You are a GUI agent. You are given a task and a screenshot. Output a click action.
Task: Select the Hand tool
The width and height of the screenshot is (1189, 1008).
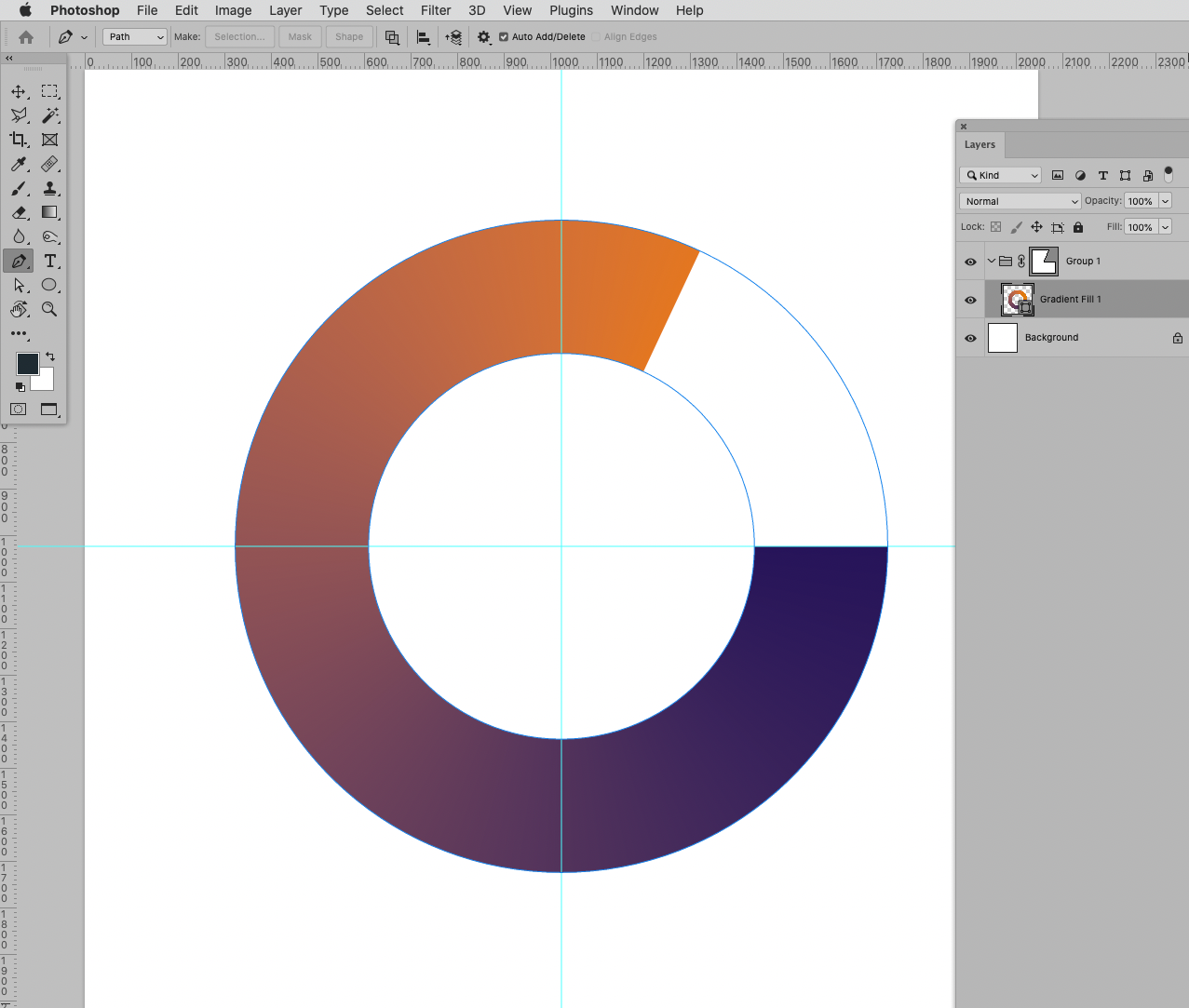tap(20, 309)
